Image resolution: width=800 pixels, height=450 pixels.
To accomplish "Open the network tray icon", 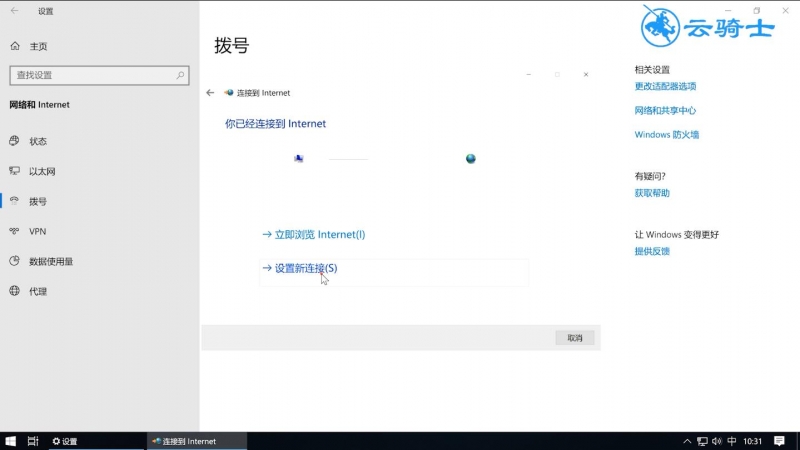I will (x=702, y=441).
